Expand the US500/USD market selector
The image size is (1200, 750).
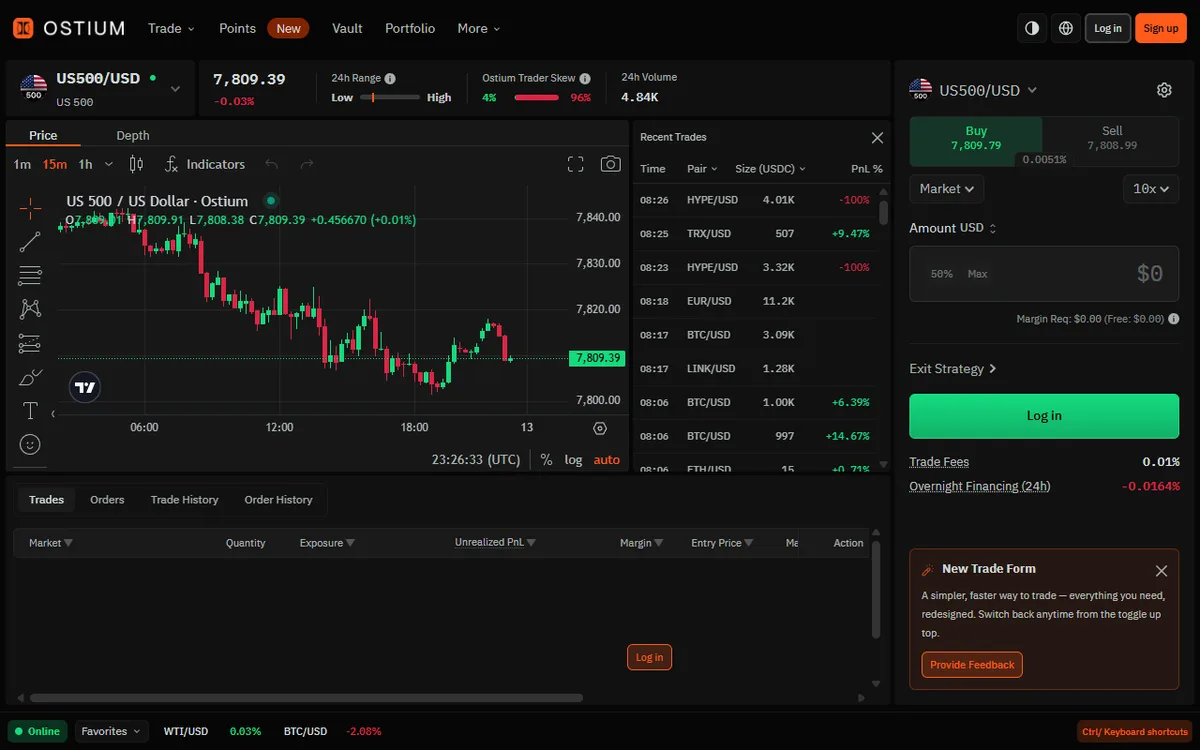(x=176, y=88)
